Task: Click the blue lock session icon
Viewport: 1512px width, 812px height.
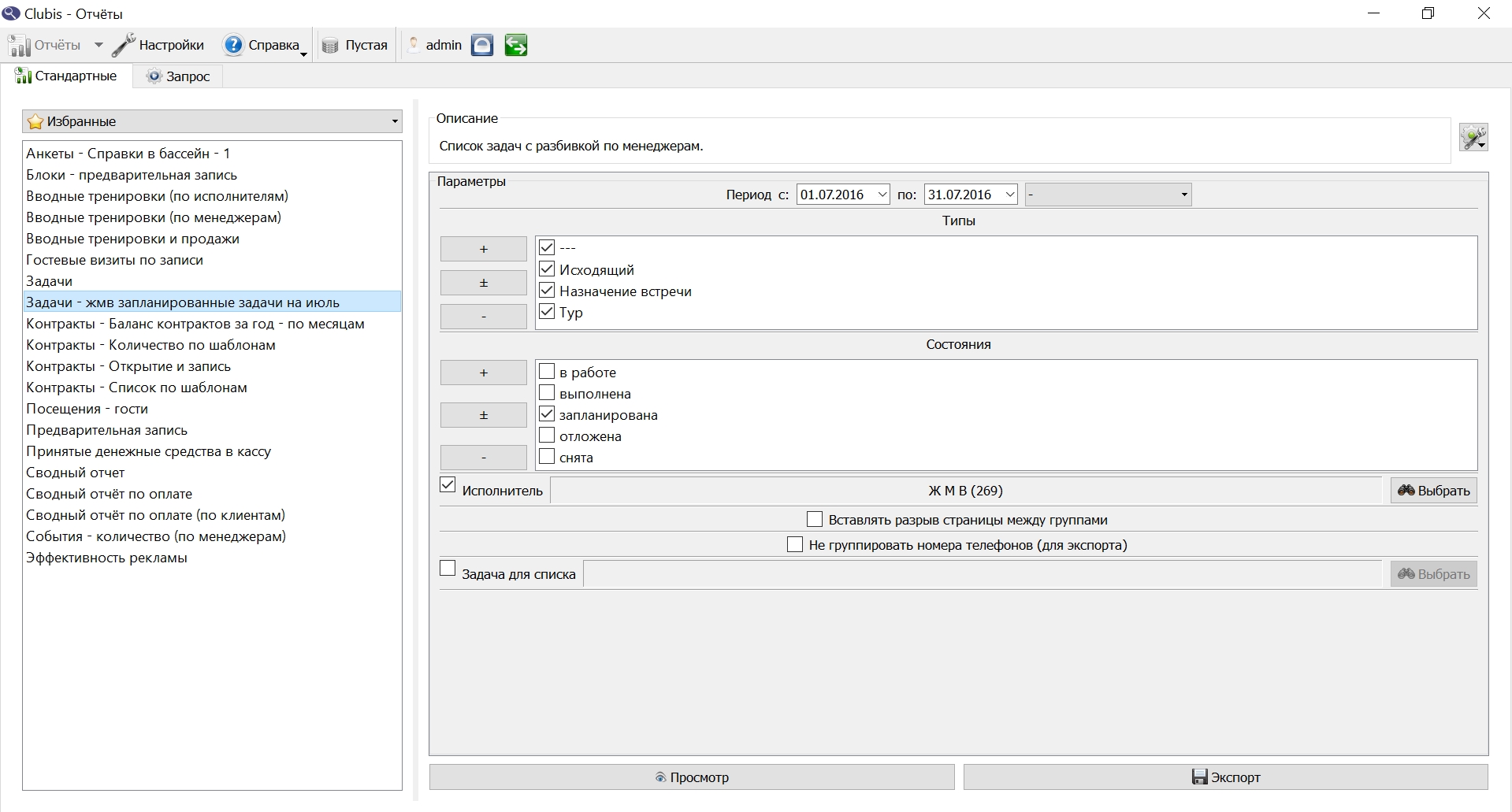Action: [x=482, y=46]
